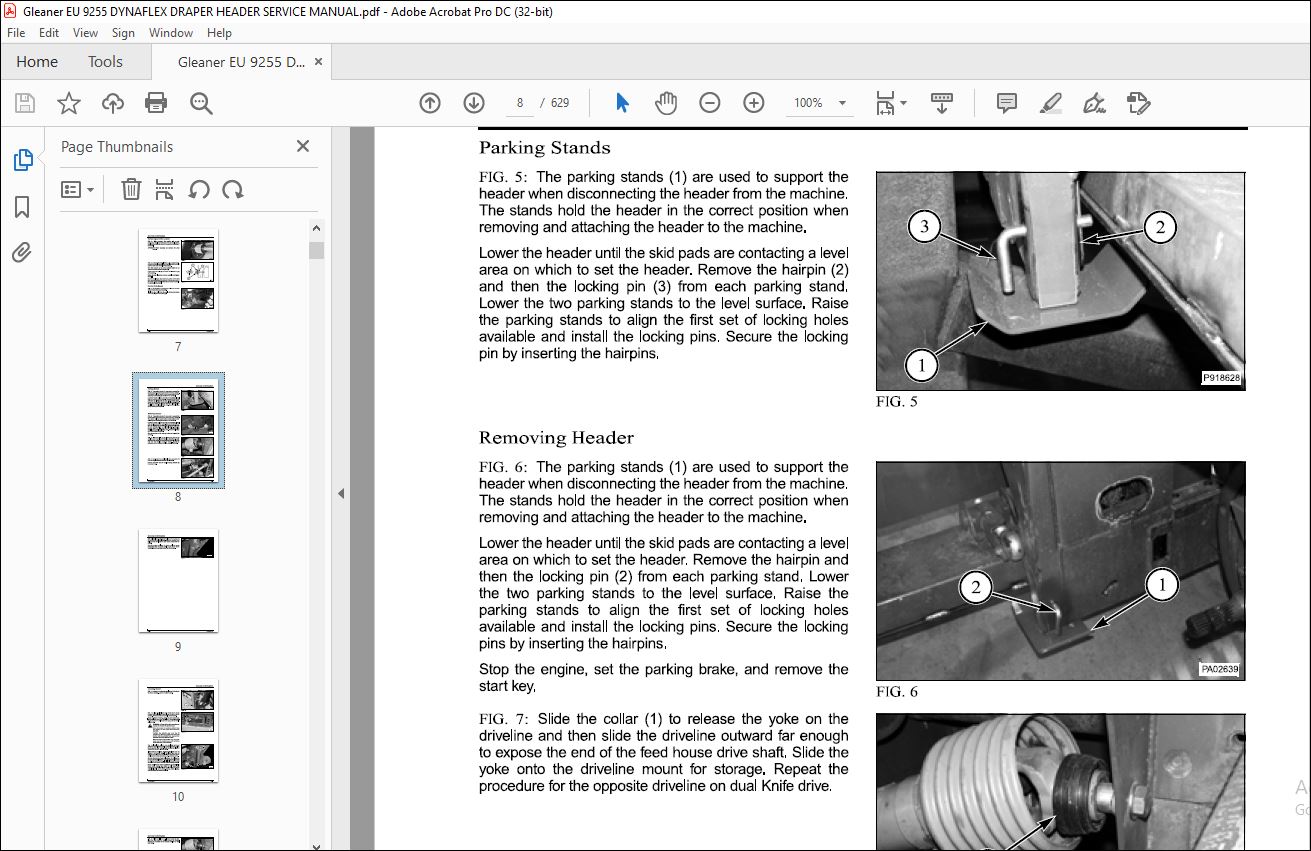Rotate pages counterclockwise icon
Screen dimensions: 1311x851
[199, 189]
